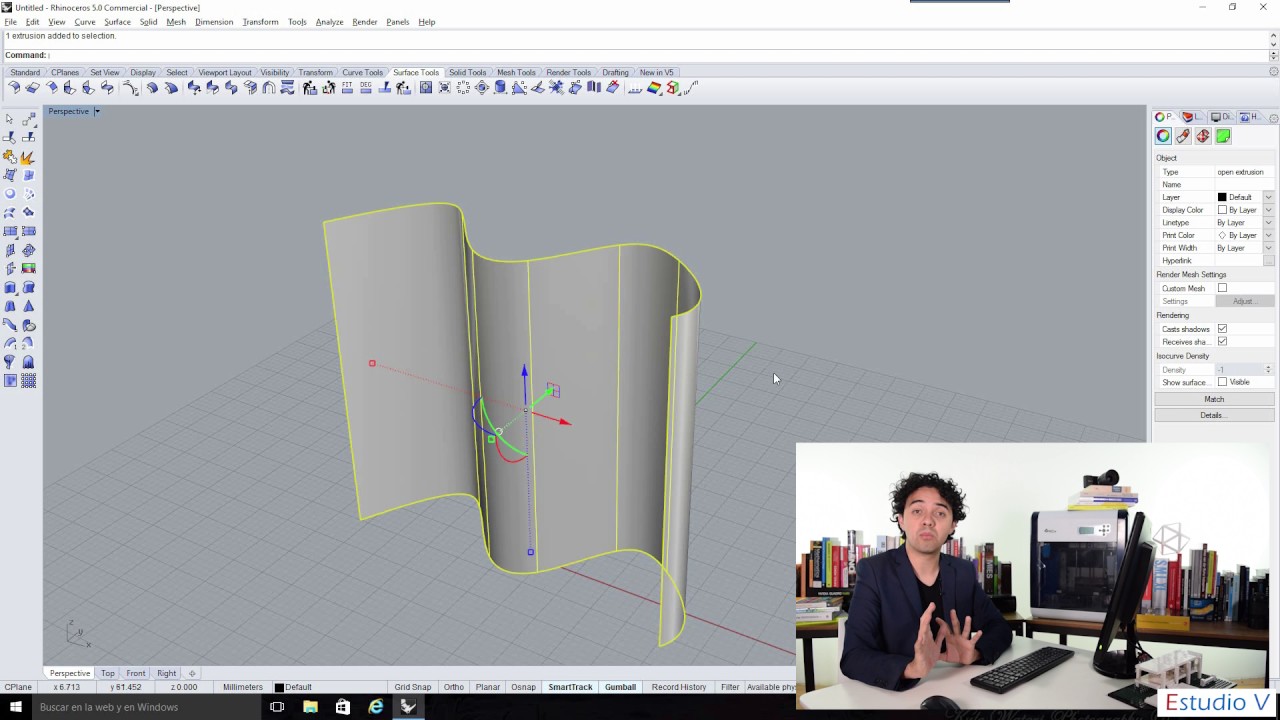Click the Details... button
This screenshot has width=1280, height=720.
[x=1214, y=415]
